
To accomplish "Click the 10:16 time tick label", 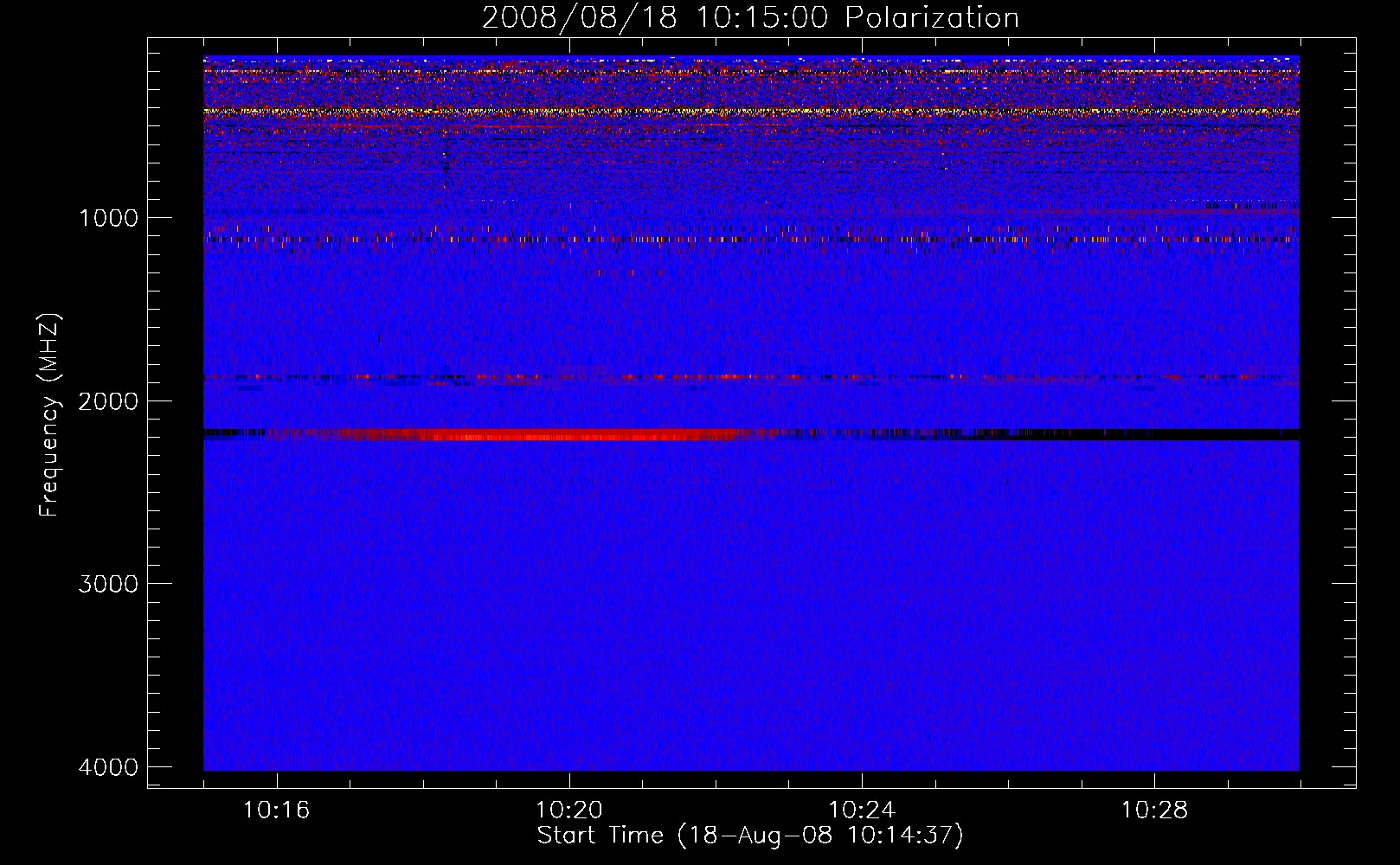I will (277, 811).
